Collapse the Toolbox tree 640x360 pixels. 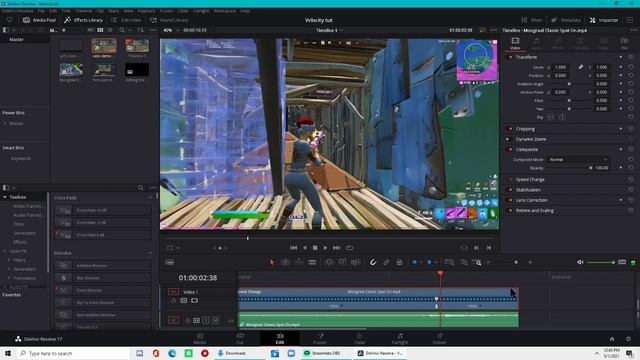5,197
